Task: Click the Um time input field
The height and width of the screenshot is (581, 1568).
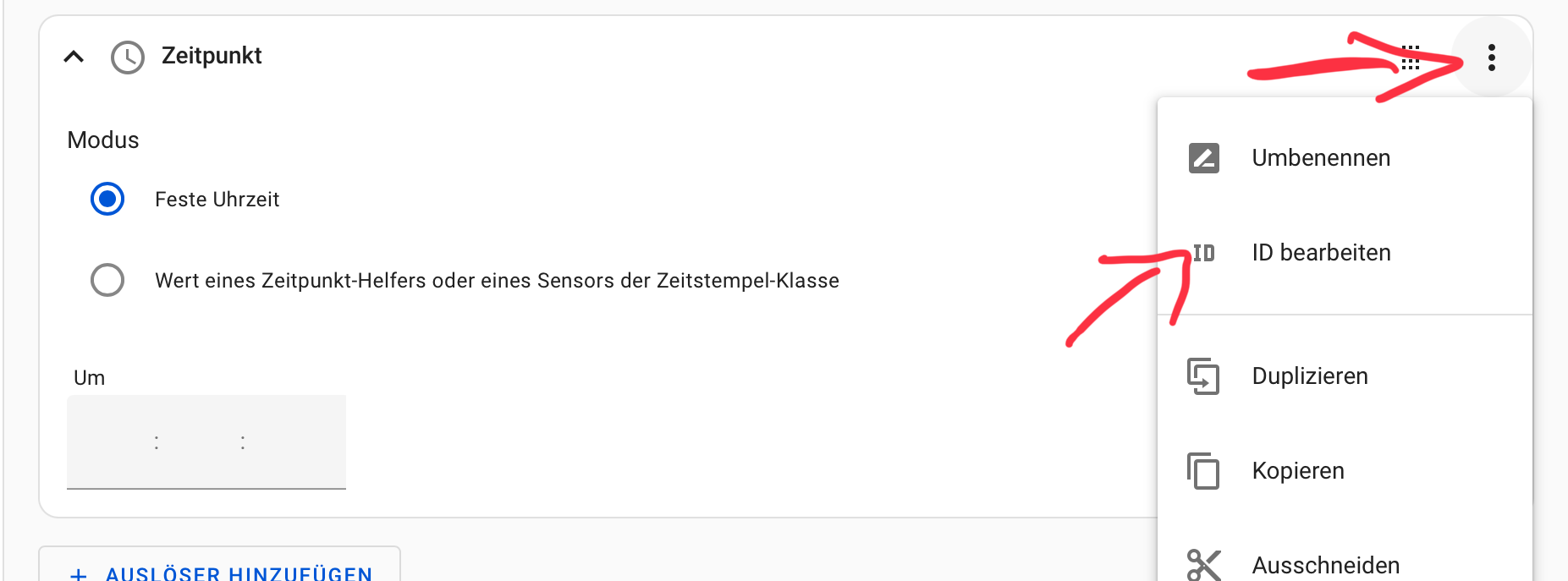Action: (206, 442)
